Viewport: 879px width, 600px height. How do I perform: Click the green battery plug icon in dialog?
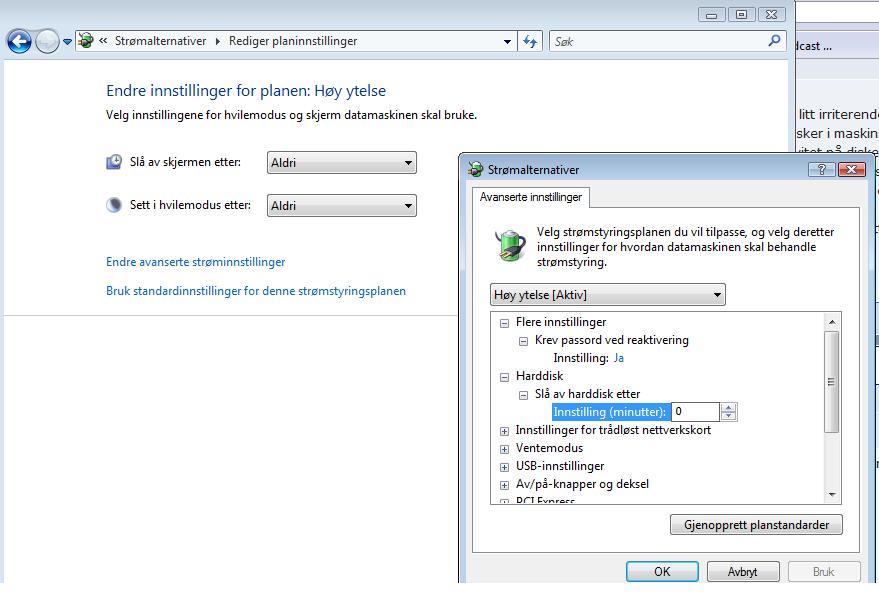510,245
